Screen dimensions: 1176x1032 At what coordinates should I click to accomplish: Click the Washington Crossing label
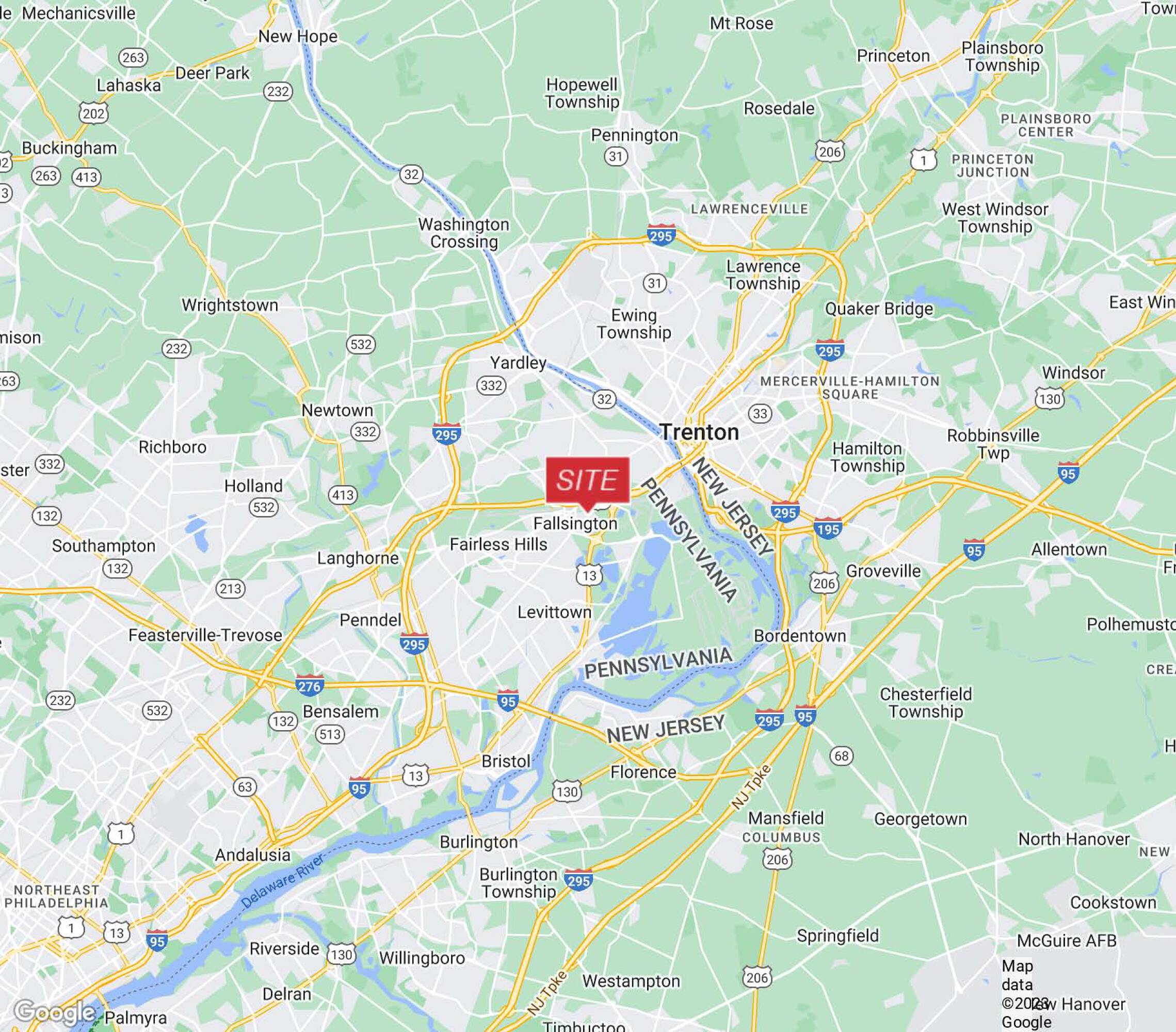[464, 233]
